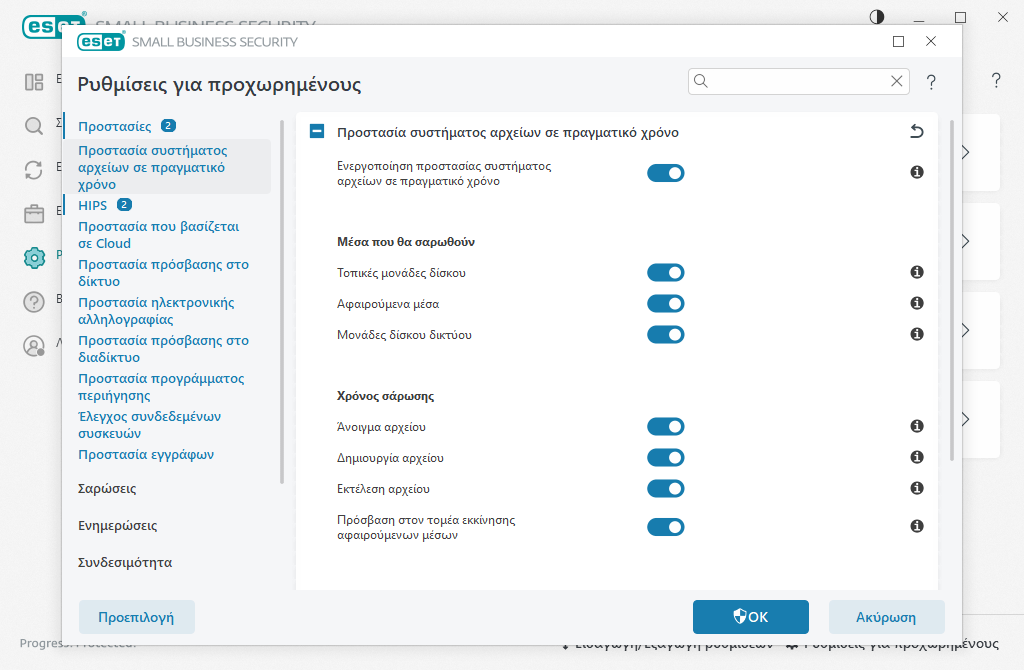Disable Ενεργοποίηση προστασίας συστήματος αρχείων toggle
Viewport: 1024px width, 670px height.
click(665, 173)
